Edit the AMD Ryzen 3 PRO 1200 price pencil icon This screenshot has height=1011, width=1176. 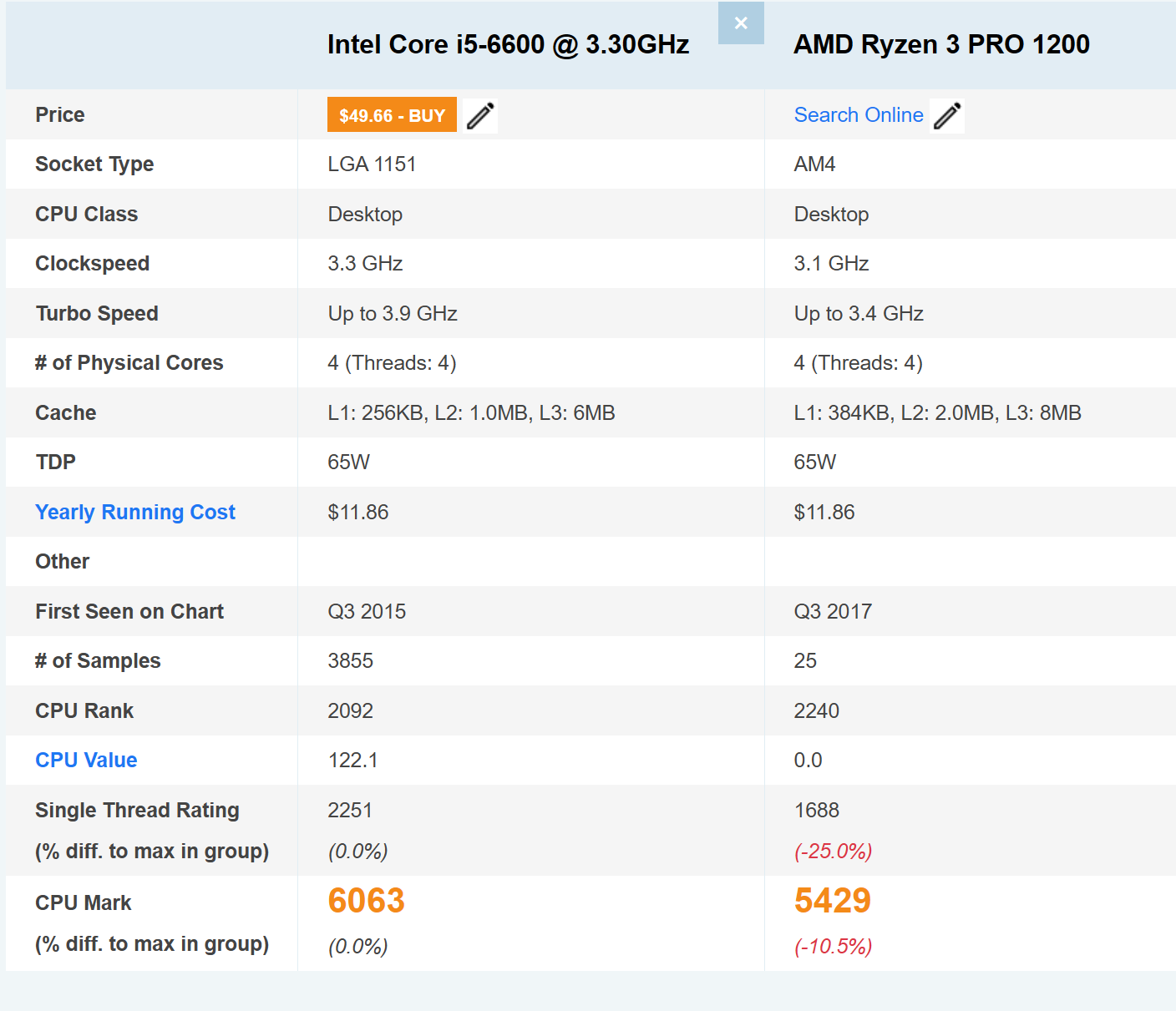[947, 115]
